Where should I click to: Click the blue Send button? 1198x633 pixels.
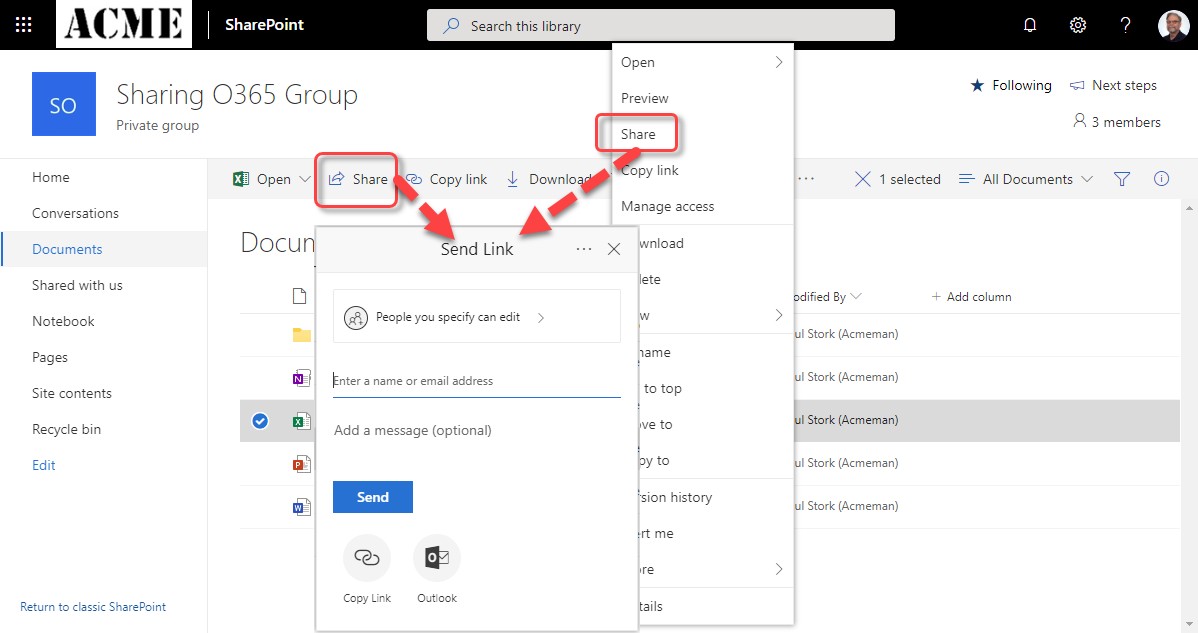[373, 497]
